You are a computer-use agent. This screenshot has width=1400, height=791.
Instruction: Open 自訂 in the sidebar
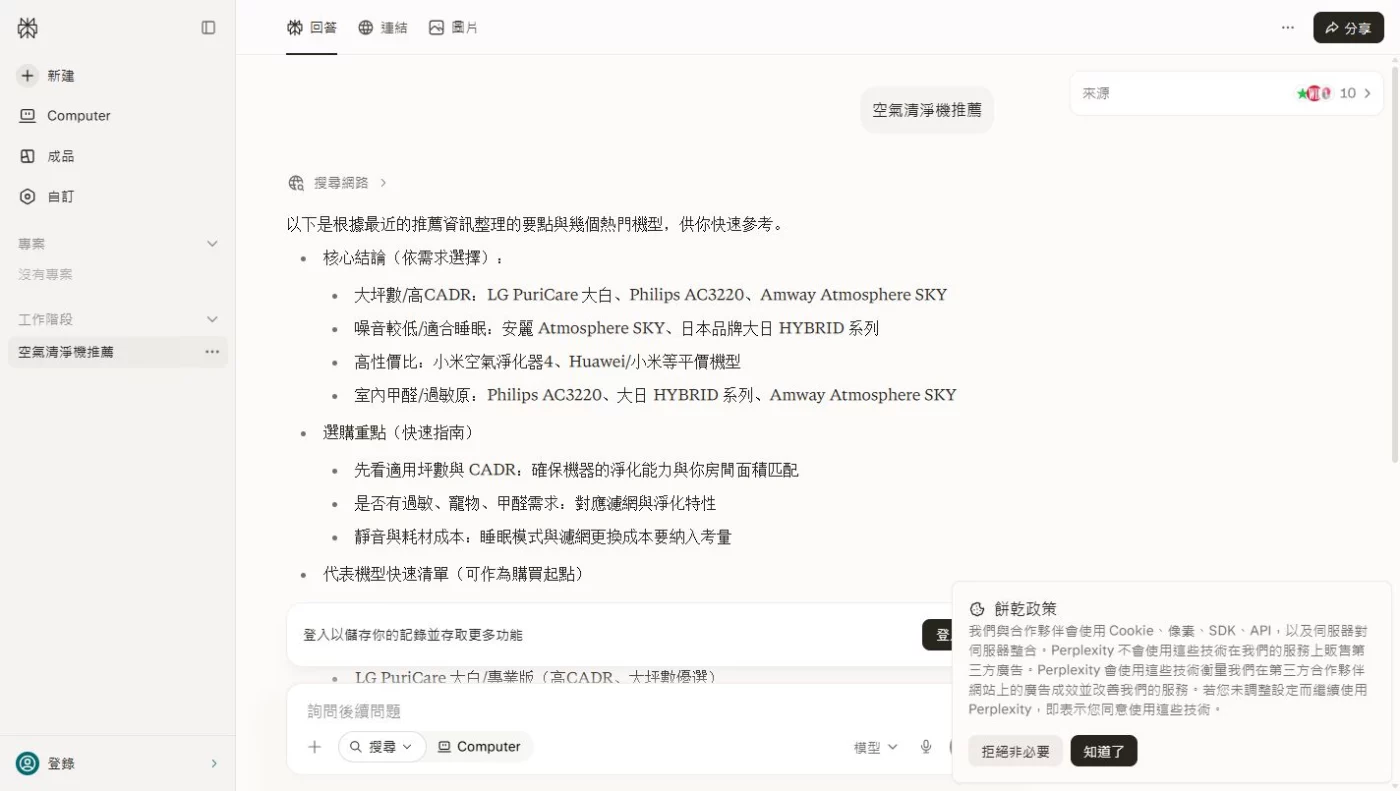47,197
